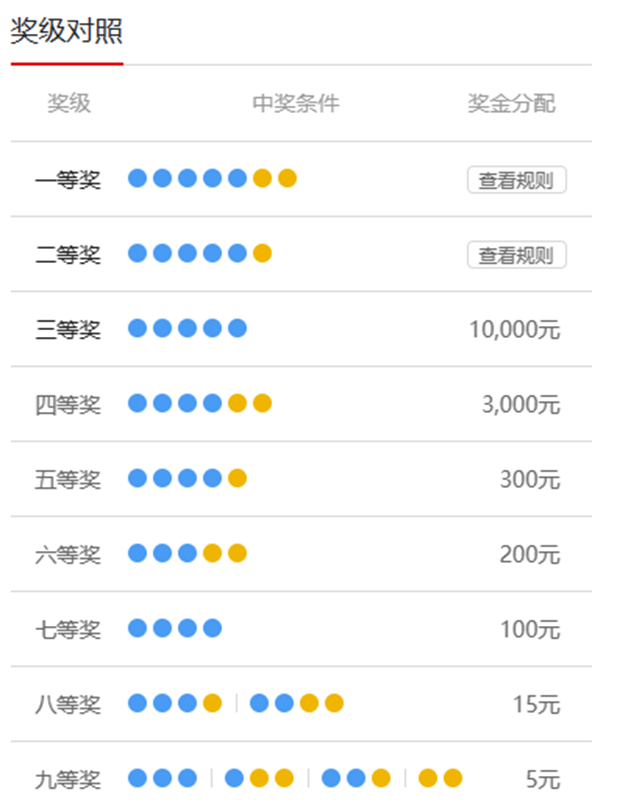Select the 五等奖 row label
This screenshot has height=803, width=617.
68,480
